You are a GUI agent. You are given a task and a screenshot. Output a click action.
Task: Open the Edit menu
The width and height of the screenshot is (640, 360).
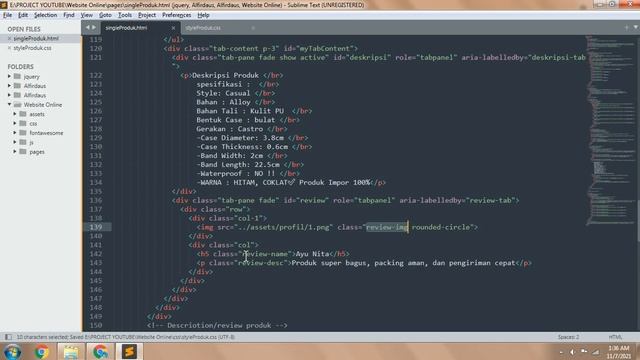pyautogui.click(x=23, y=15)
